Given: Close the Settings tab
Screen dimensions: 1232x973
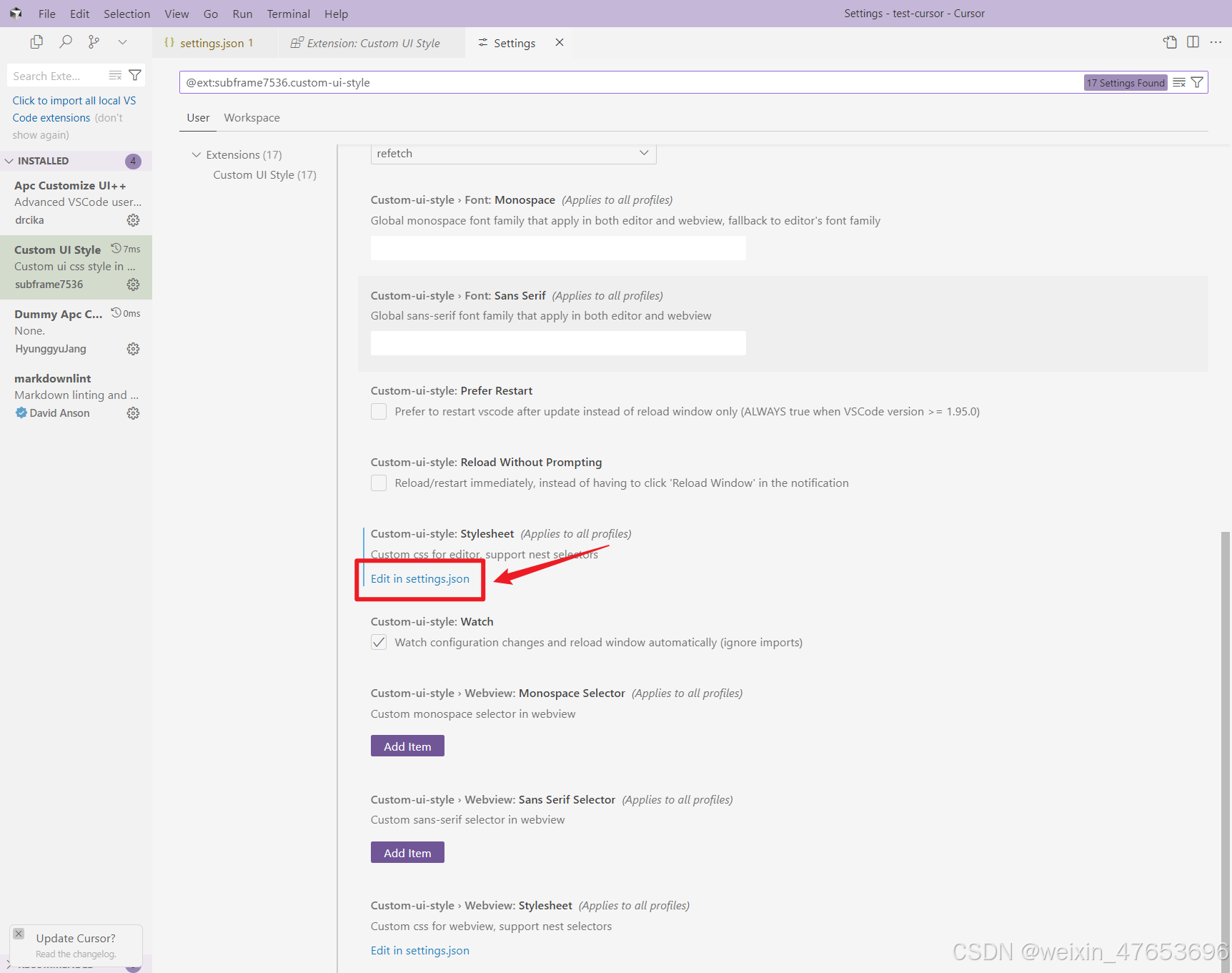Looking at the screenshot, I should (560, 43).
